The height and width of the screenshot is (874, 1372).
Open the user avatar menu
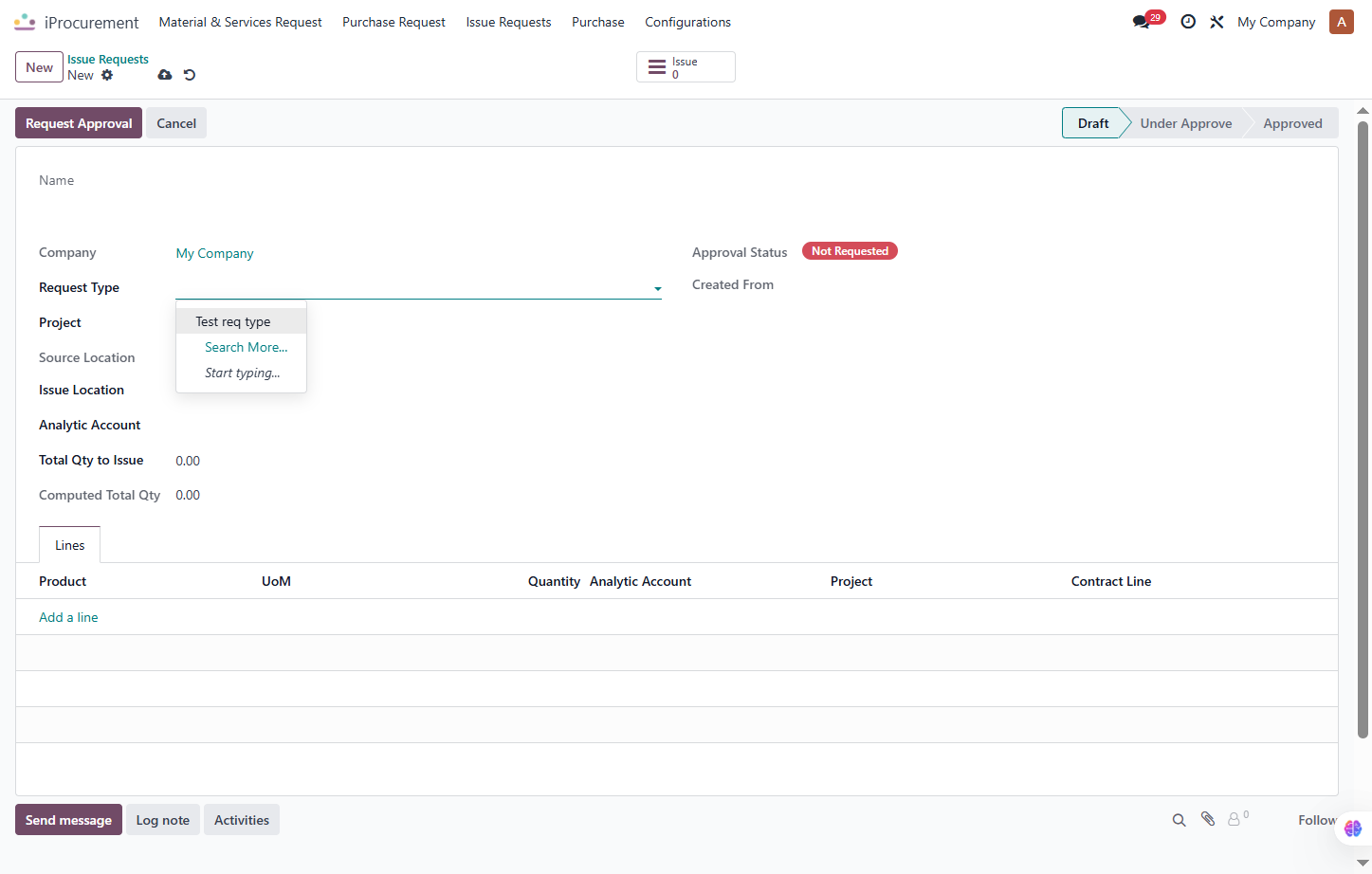point(1342,22)
